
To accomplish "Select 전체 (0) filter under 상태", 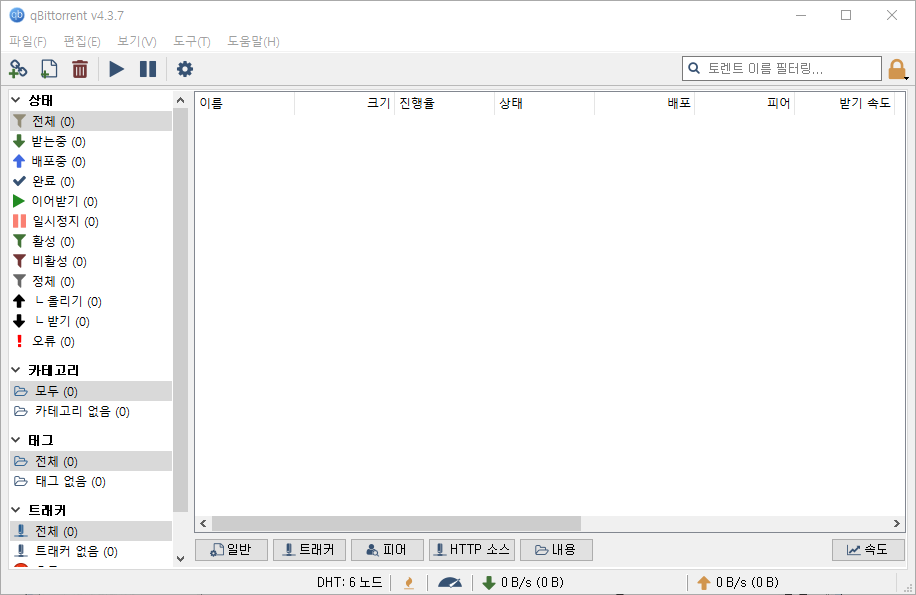I will tap(91, 121).
